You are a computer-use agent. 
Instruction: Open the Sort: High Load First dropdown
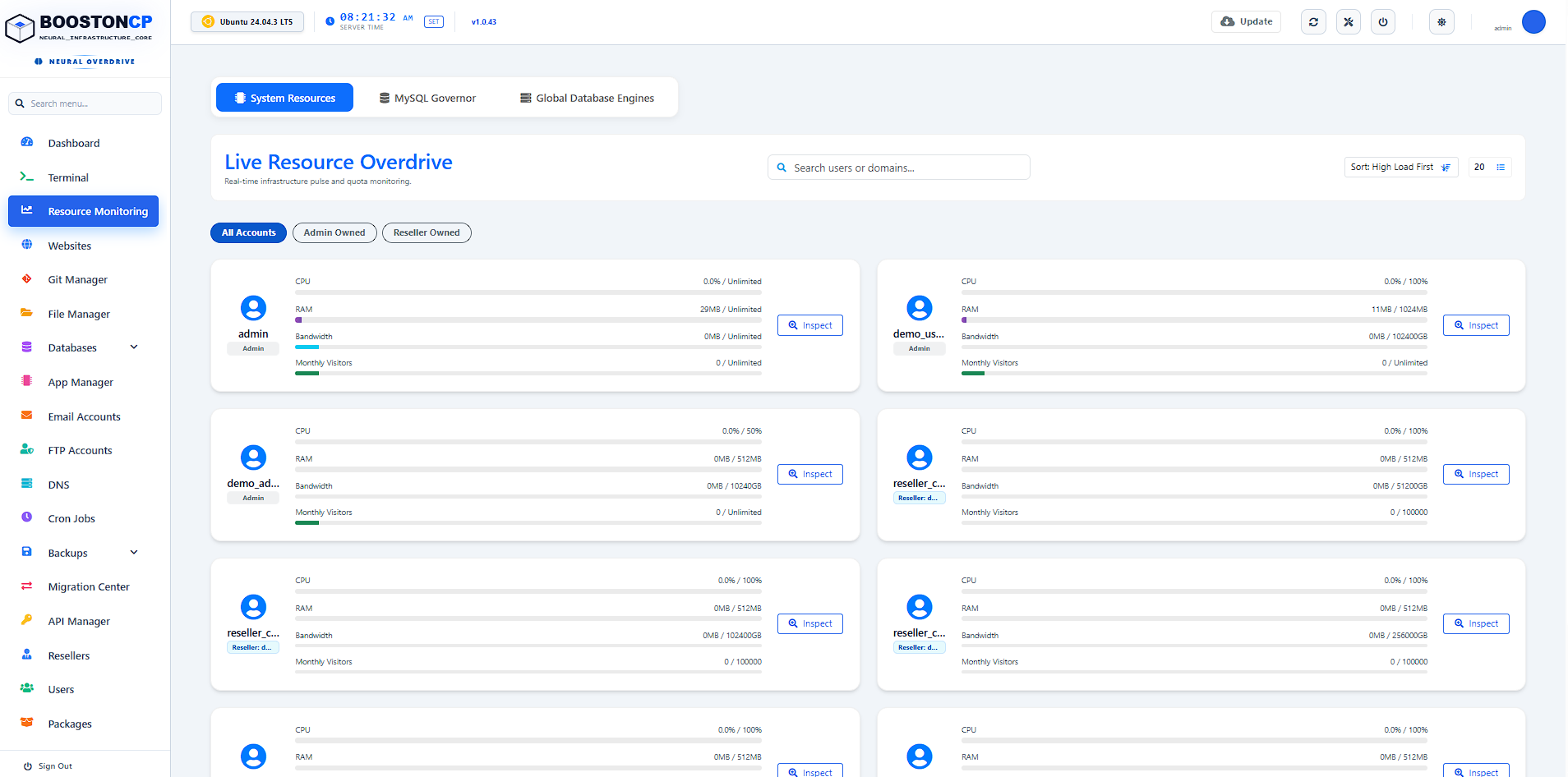1401,167
